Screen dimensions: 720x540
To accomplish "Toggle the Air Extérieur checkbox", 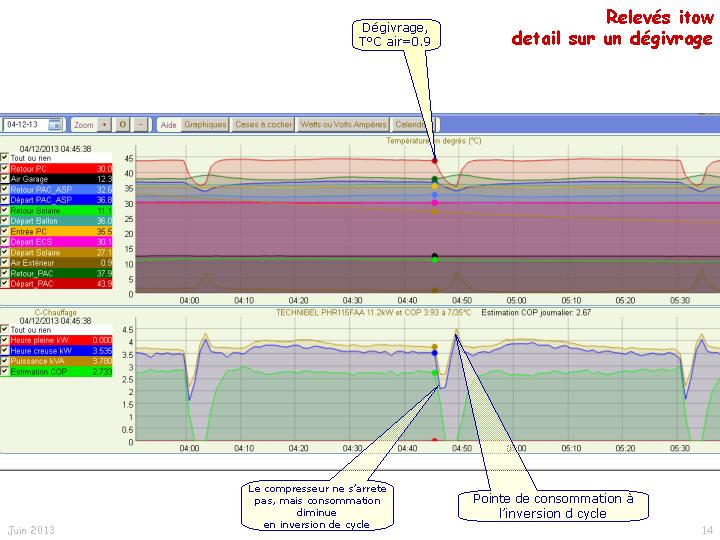I will [5, 263].
